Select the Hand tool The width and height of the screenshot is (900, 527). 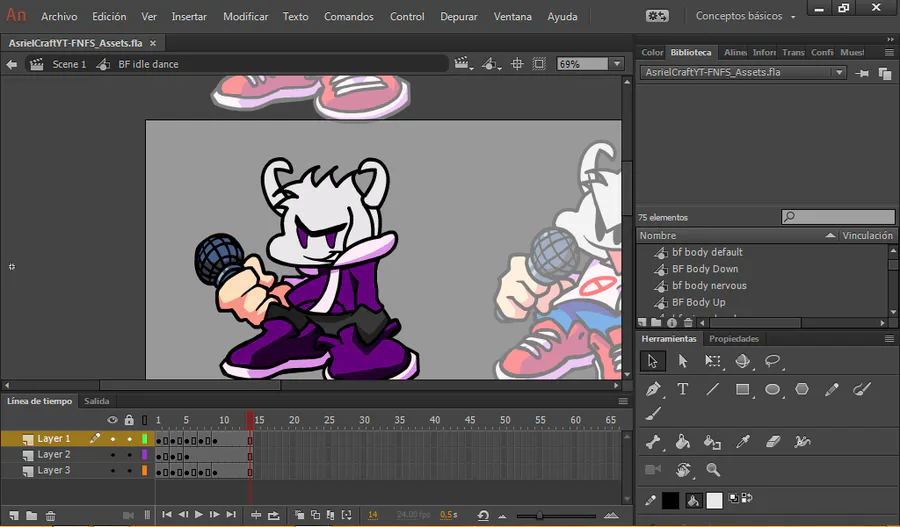click(682, 470)
